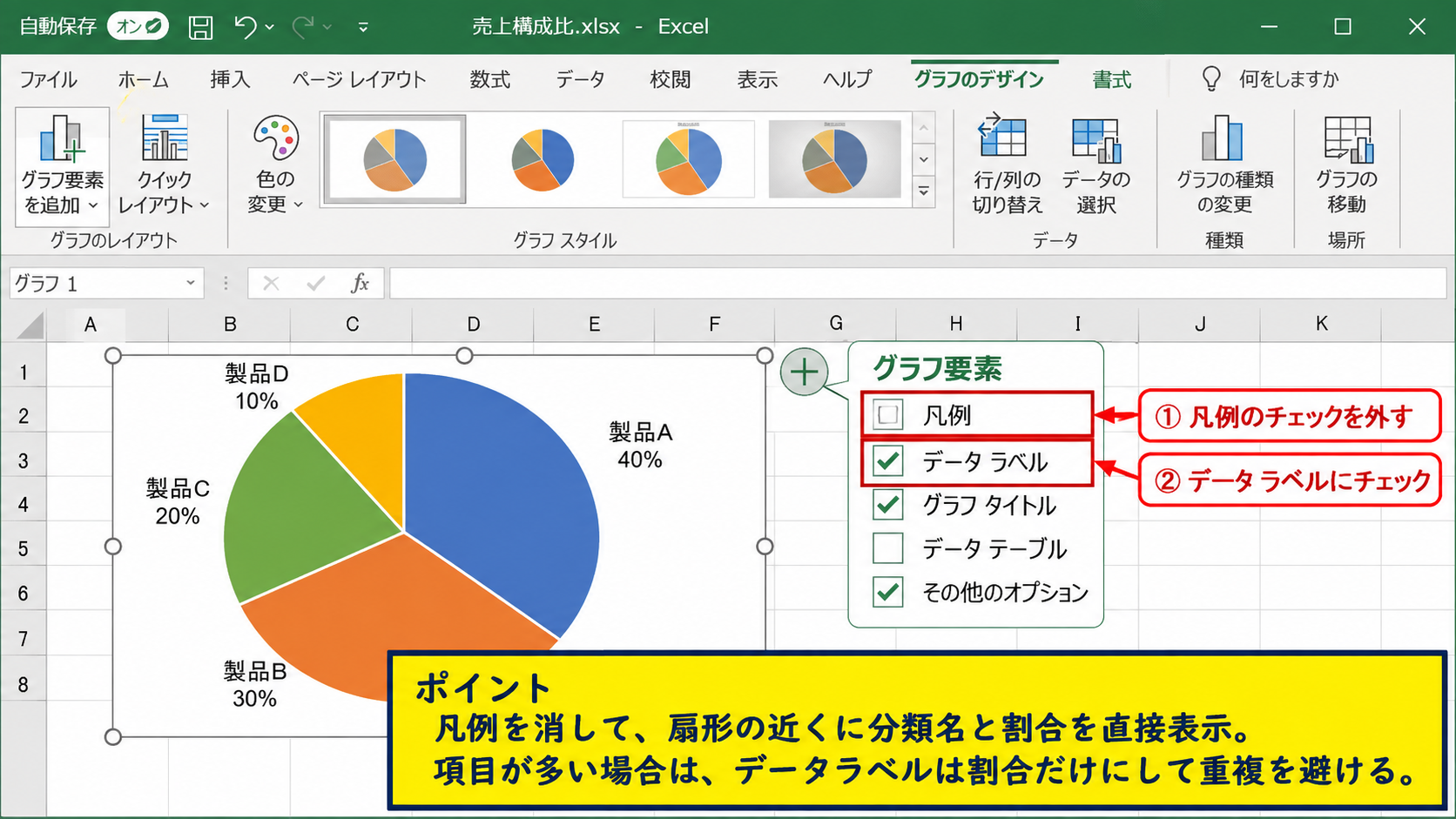The image size is (1456, 819).
Task: Switch to the 書式 (Format) tab
Action: 1112,80
